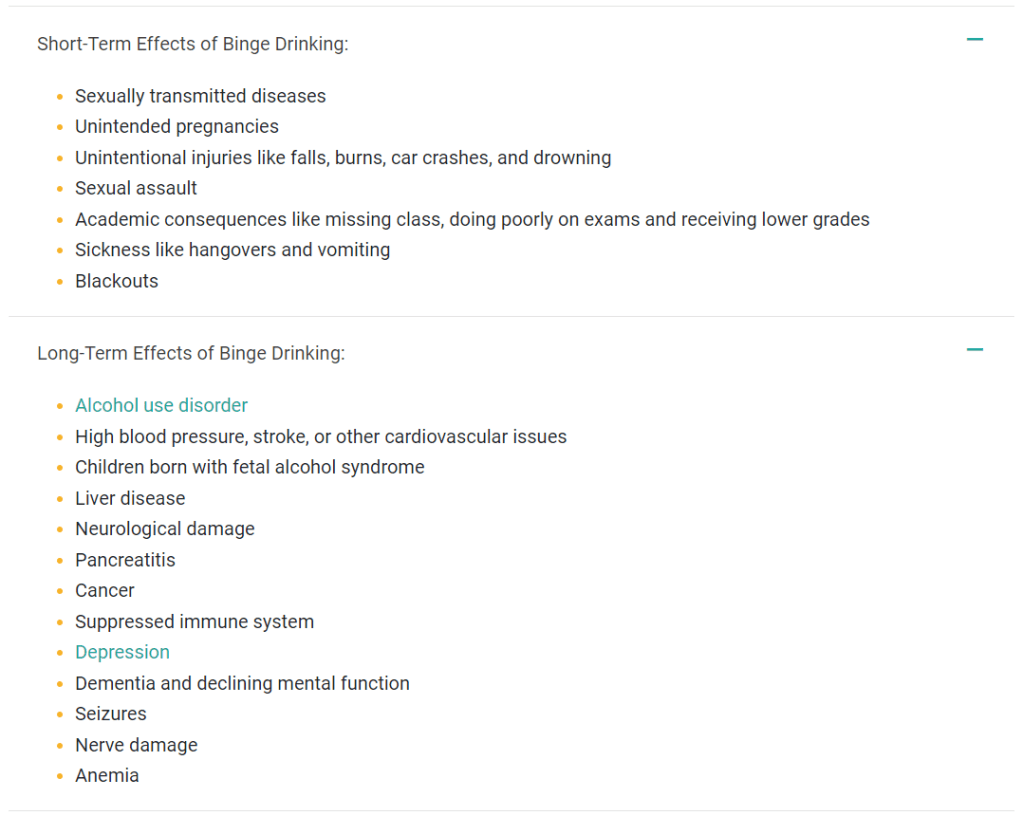
Task: Click the High blood pressure list item
Action: point(320,436)
